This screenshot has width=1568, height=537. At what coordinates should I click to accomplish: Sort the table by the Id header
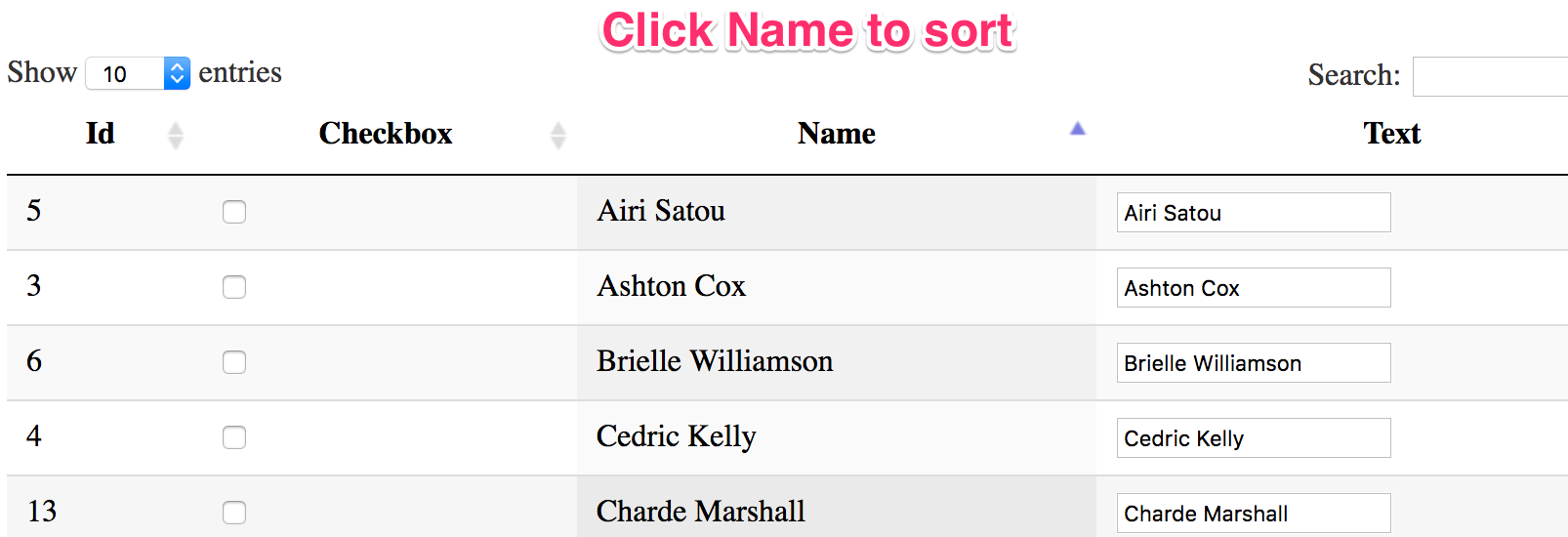(100, 134)
